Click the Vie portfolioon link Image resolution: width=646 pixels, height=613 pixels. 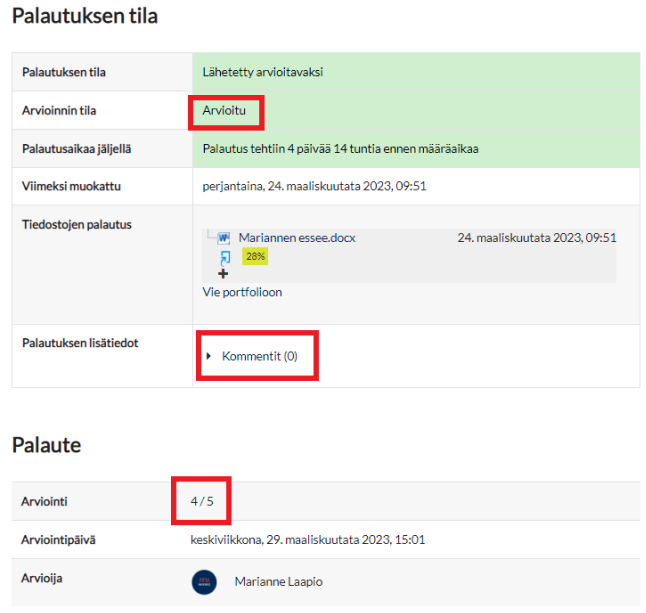tap(241, 292)
